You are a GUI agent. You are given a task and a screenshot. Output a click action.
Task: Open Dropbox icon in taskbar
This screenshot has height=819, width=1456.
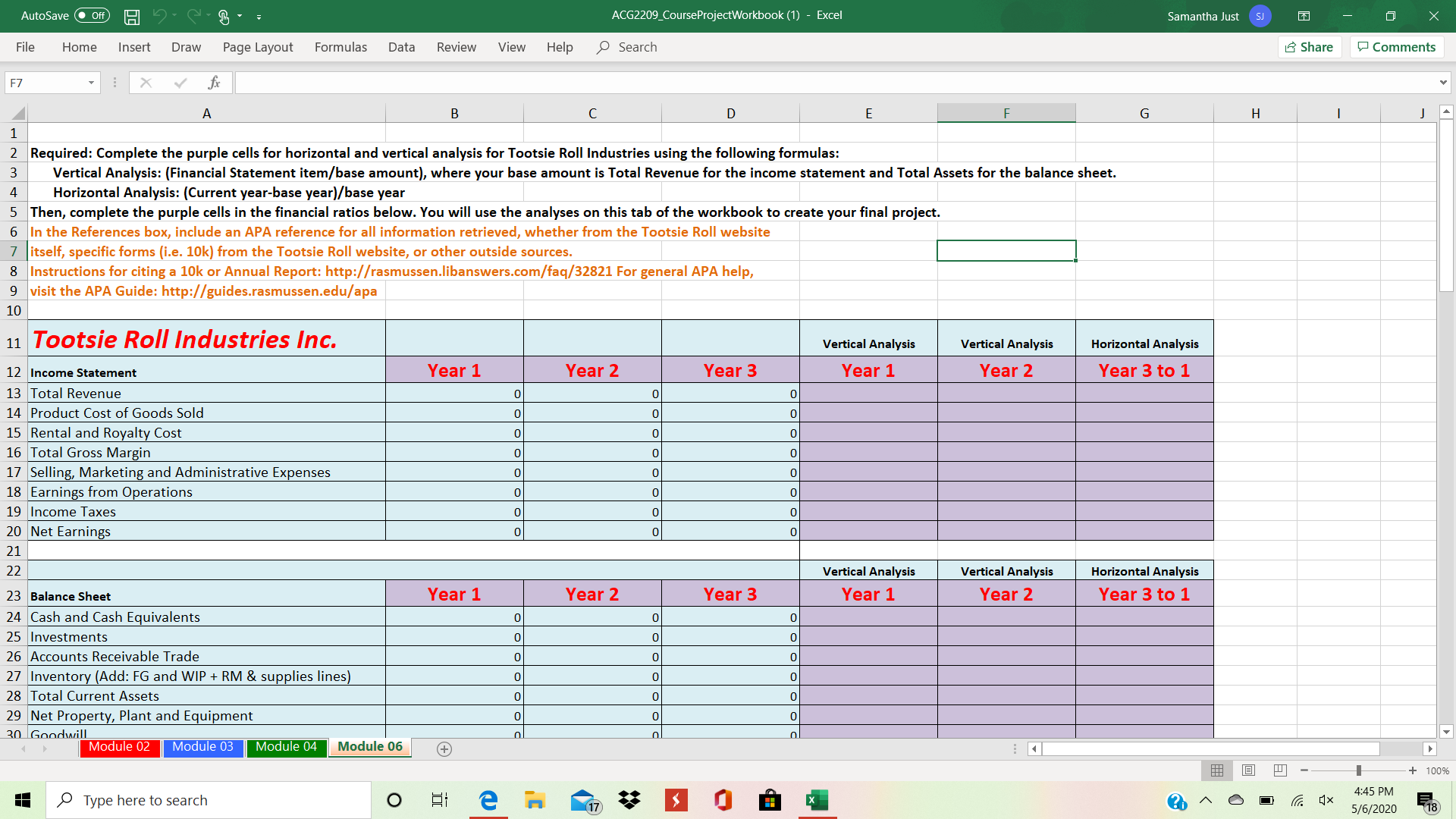tap(629, 800)
